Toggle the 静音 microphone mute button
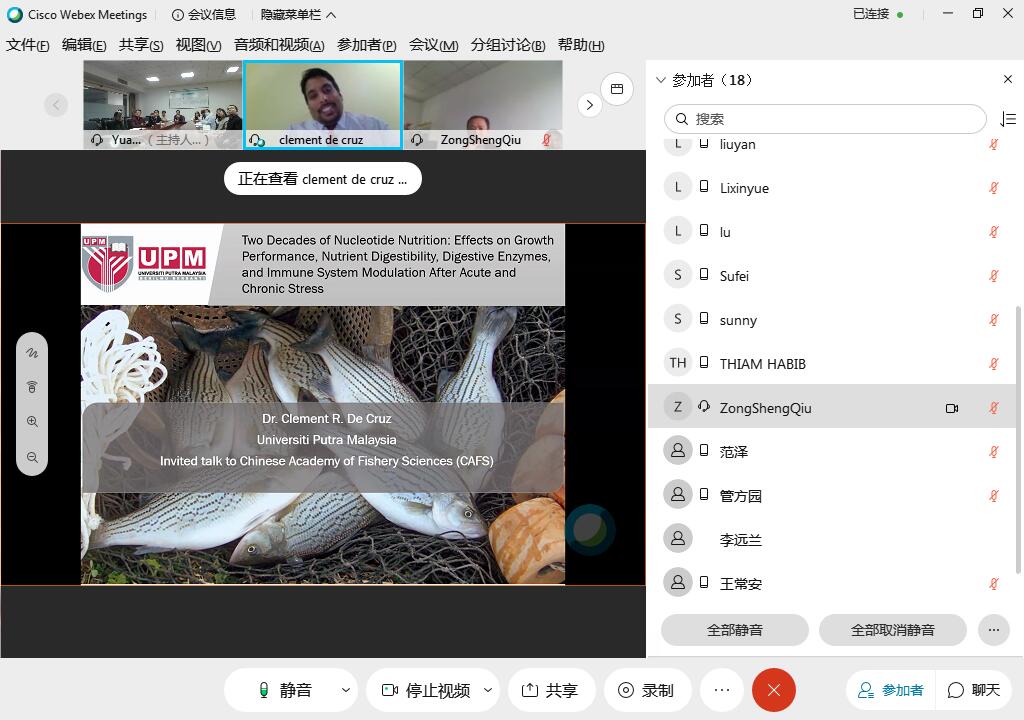1024x720 pixels. 285,690
